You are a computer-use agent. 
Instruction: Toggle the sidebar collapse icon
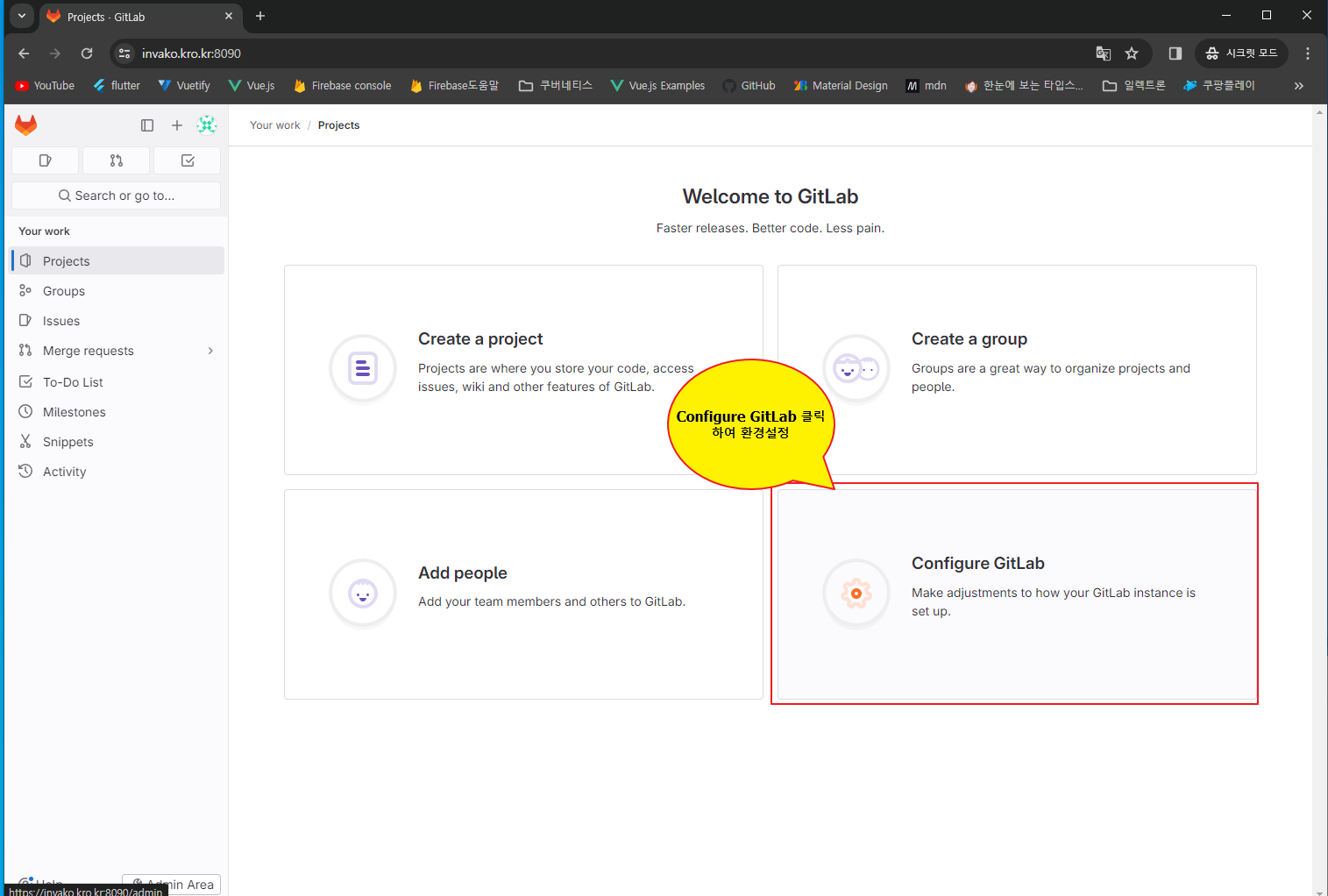click(x=147, y=125)
